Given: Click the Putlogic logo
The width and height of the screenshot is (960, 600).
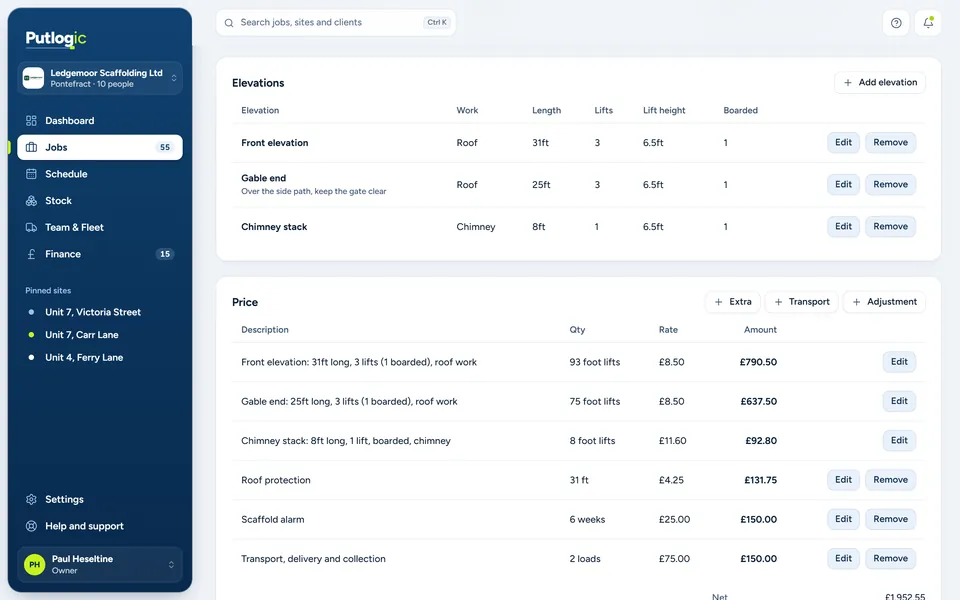Looking at the screenshot, I should coord(56,39).
